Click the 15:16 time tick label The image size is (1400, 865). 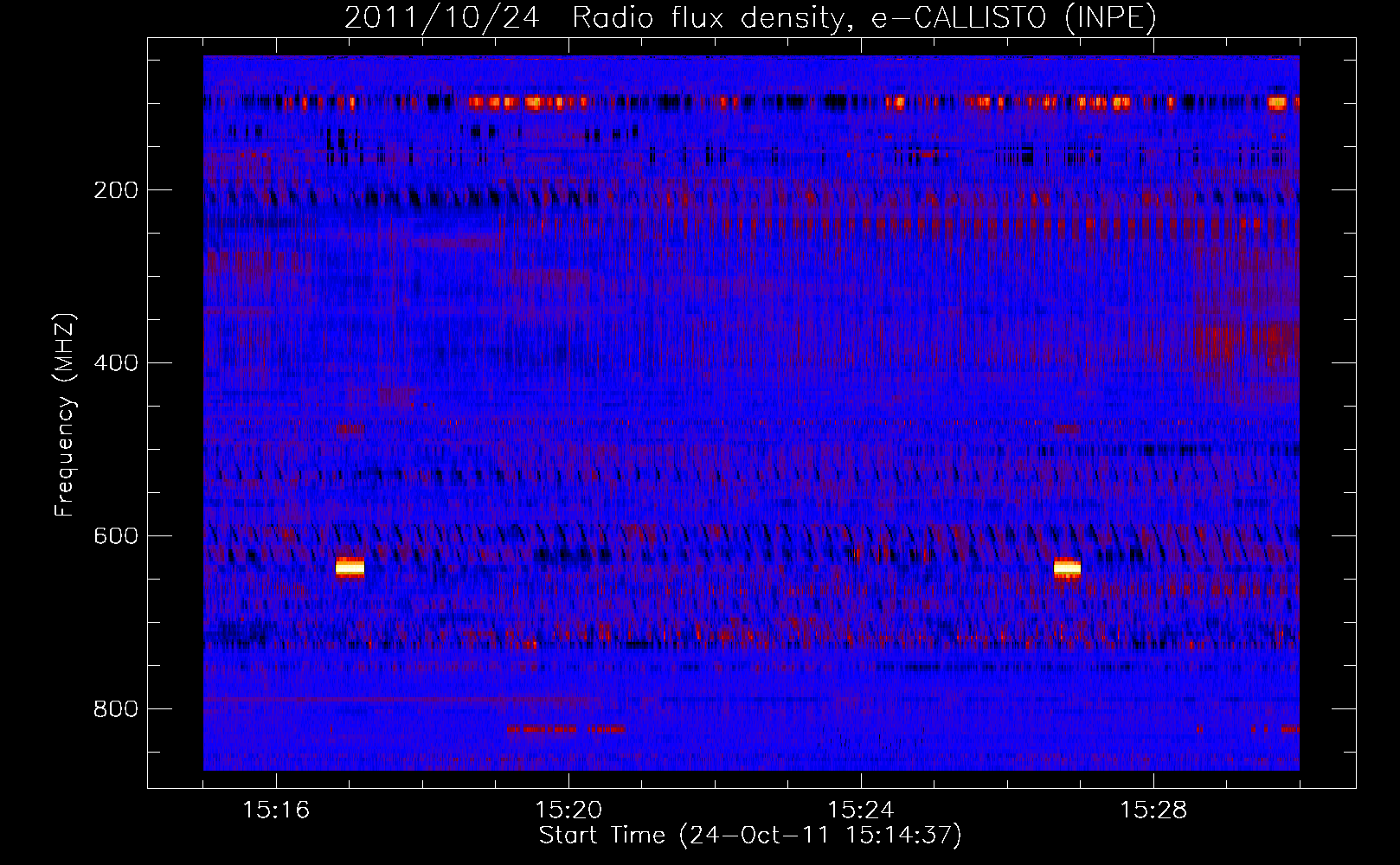[x=276, y=811]
